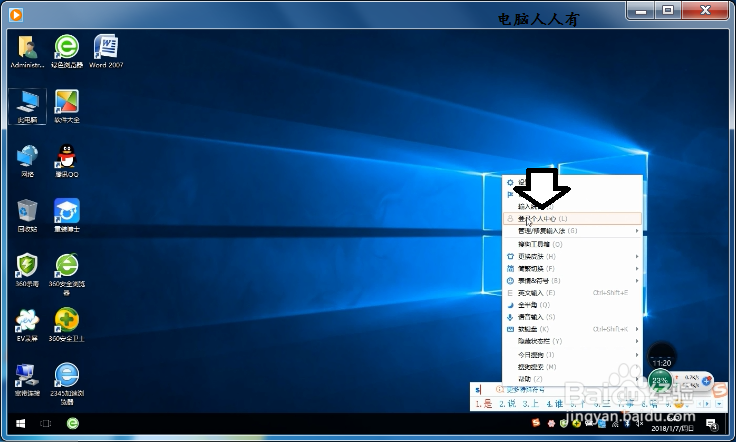This screenshot has width=736, height=442.
Task: Launch EV录屏 screen recorder shortcut
Action: coord(27,325)
